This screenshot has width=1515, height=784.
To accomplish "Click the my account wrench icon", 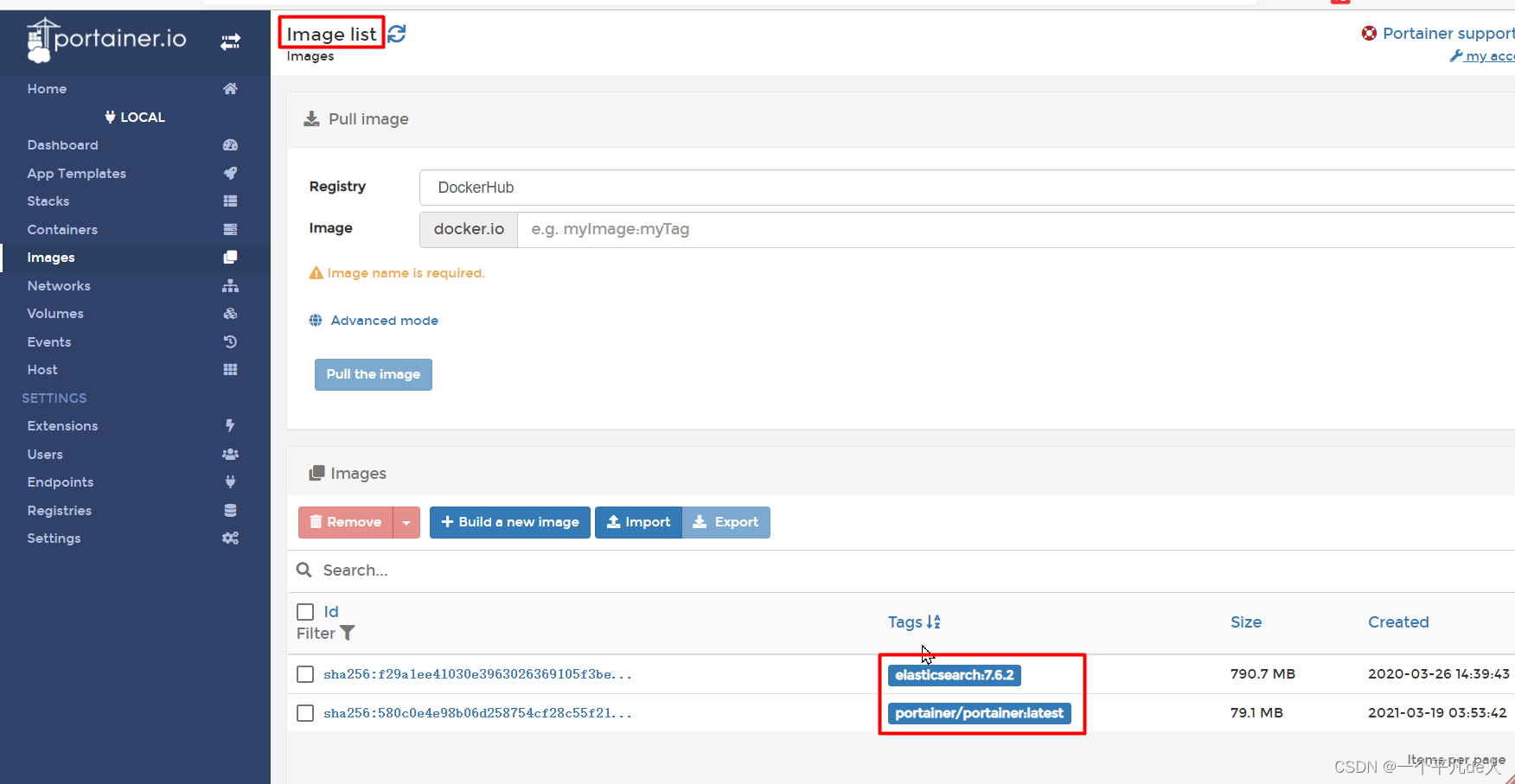I will pyautogui.click(x=1456, y=55).
